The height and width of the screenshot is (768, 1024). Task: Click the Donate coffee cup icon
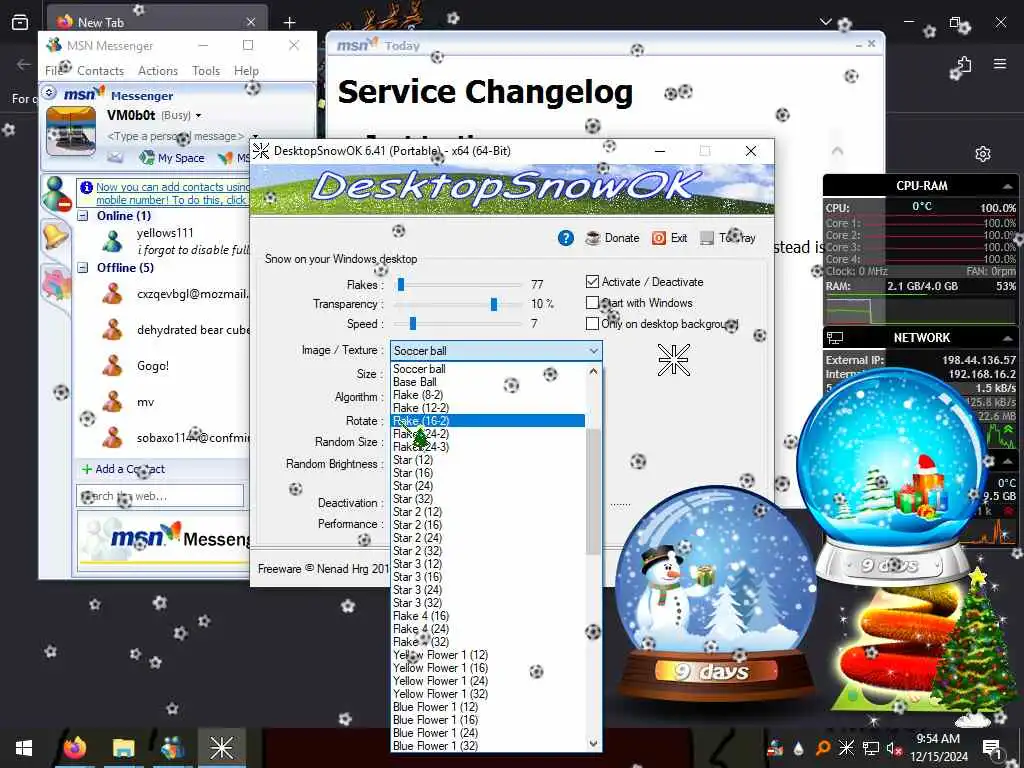pos(592,238)
